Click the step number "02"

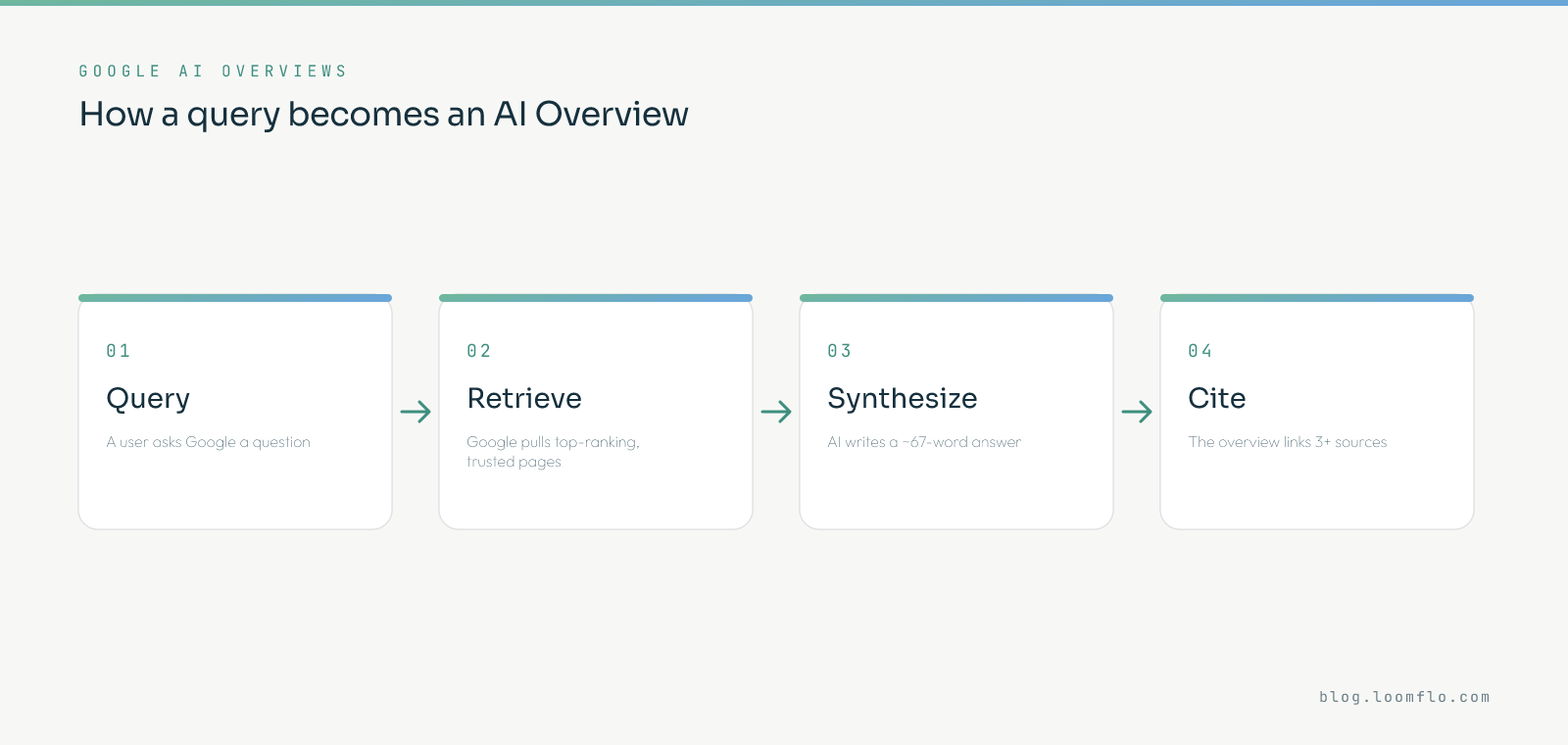tap(479, 351)
